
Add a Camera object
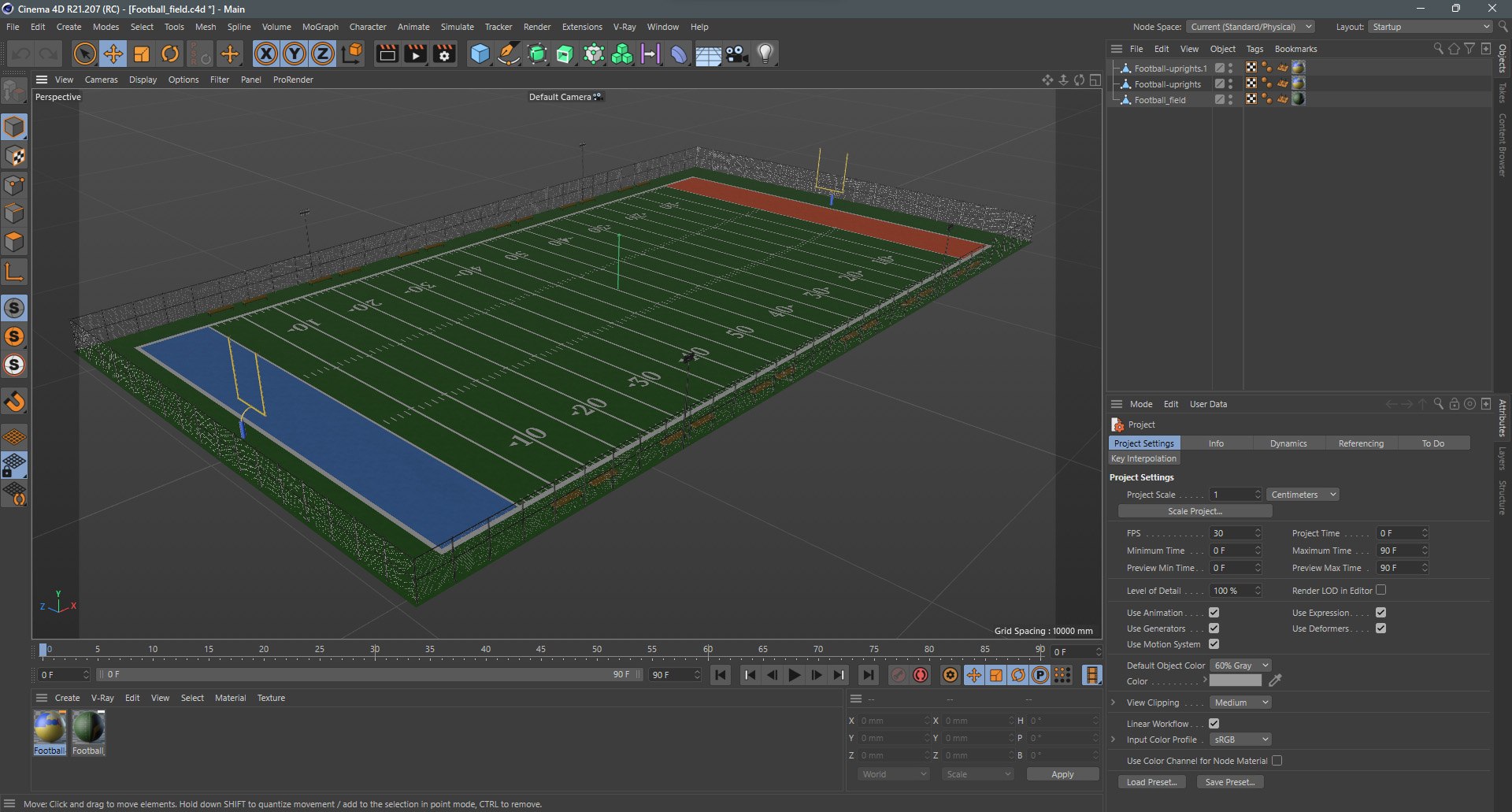click(x=736, y=54)
